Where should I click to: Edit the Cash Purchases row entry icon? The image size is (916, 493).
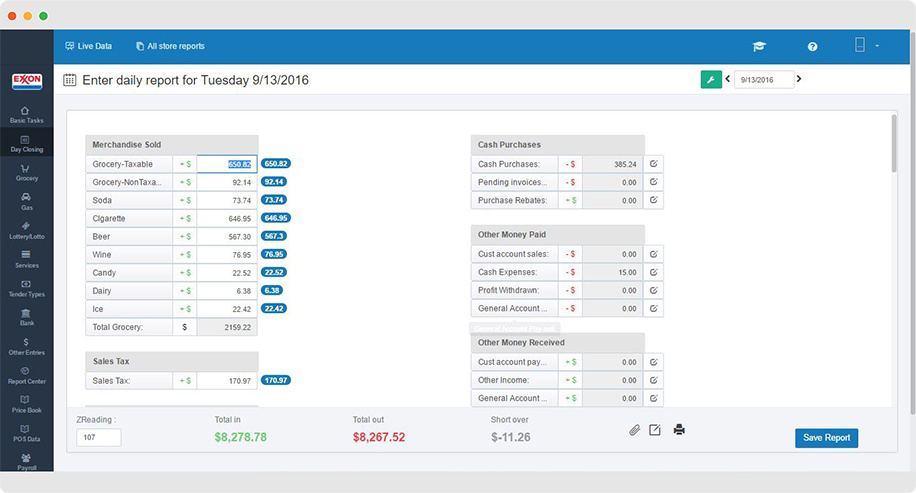(653, 164)
